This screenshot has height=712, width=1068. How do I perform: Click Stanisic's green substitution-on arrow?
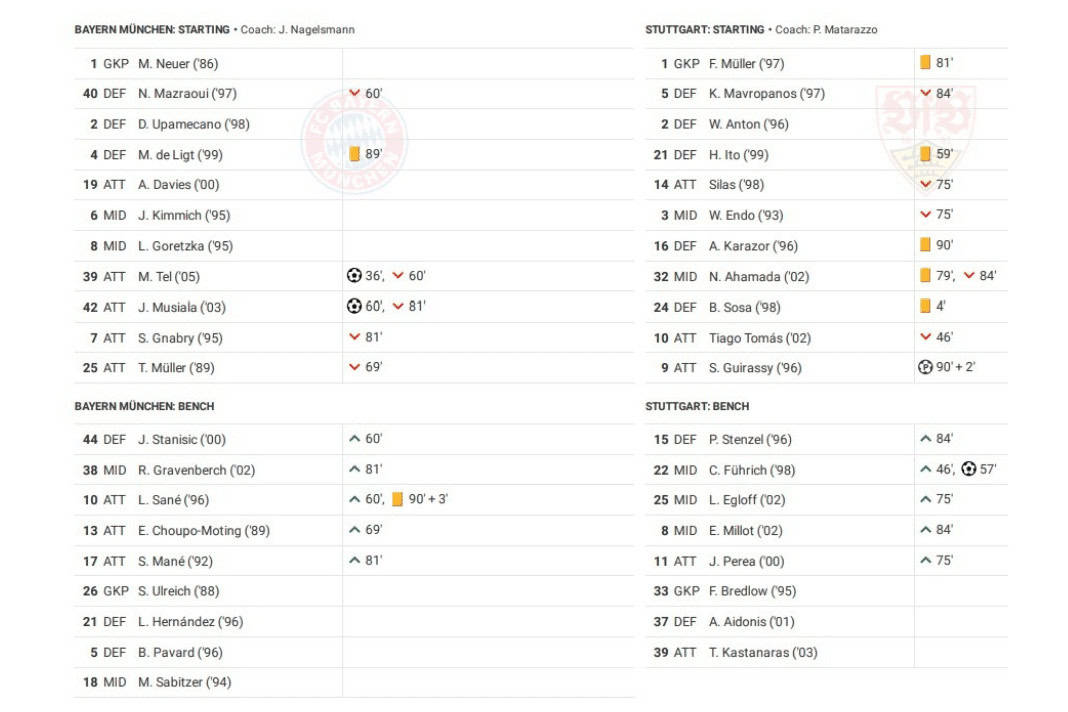pos(354,439)
